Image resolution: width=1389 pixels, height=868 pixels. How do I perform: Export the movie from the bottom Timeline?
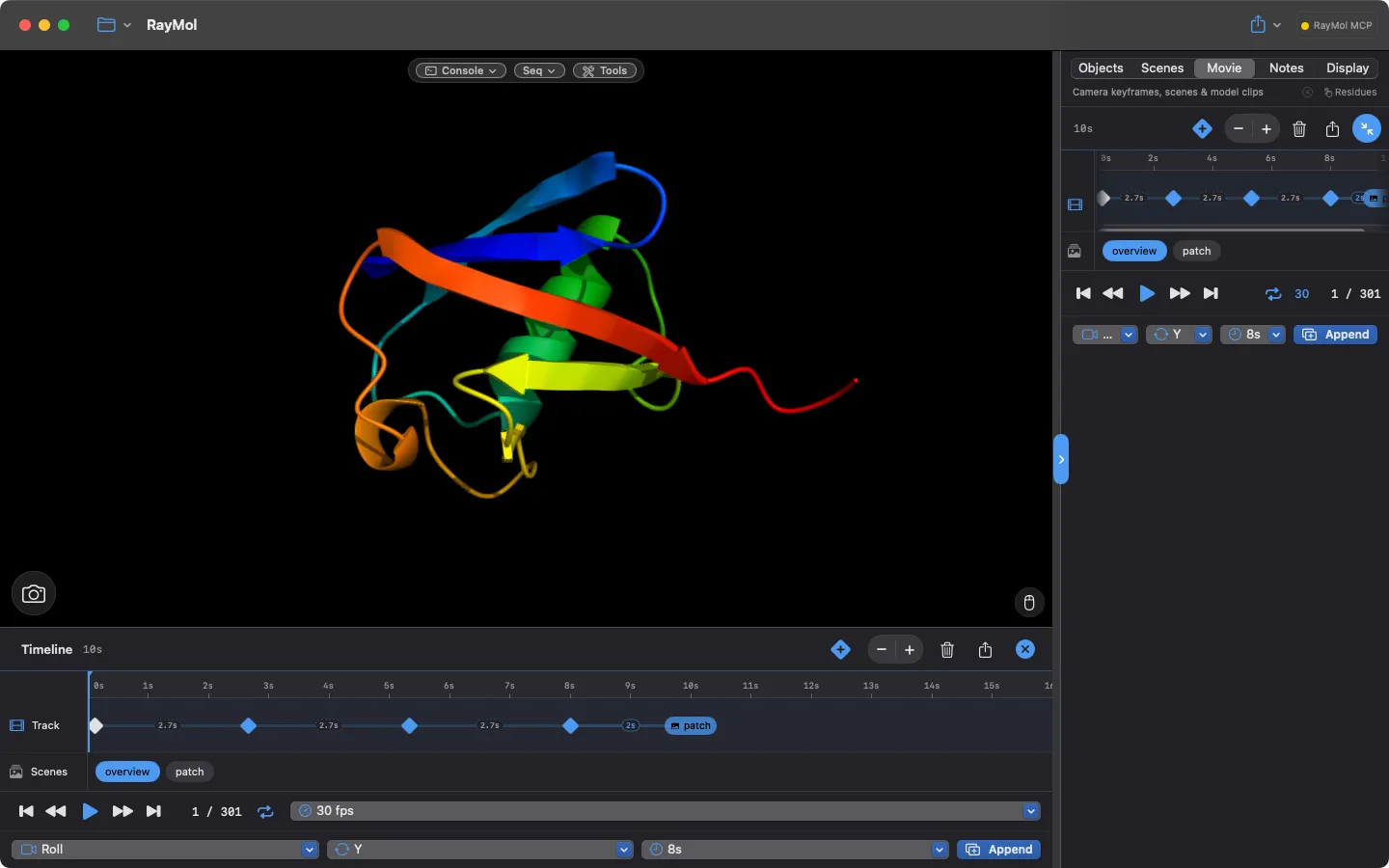(x=985, y=650)
